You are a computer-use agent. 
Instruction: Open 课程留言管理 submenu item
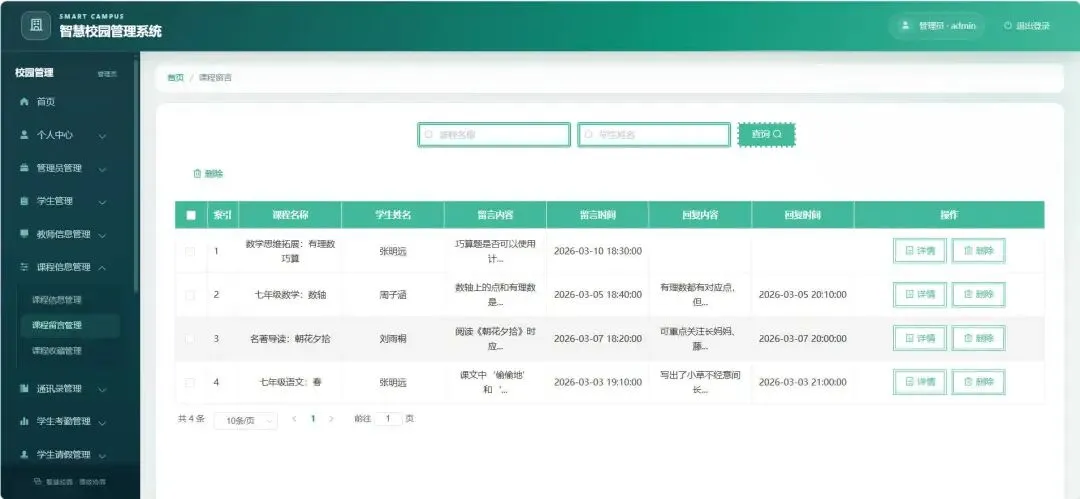tap(70, 325)
